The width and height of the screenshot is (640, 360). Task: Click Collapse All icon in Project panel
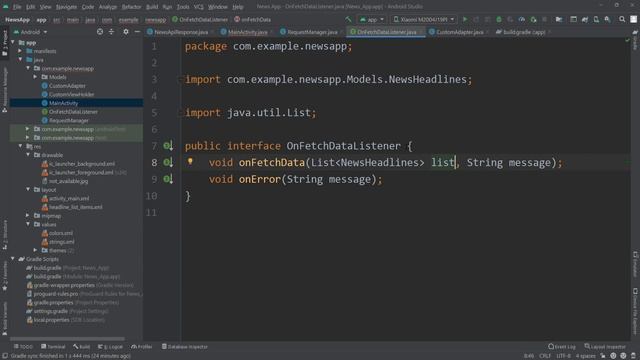tap(111, 31)
